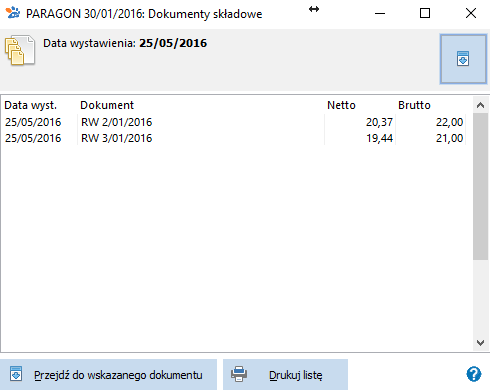
Task: Select the row RW 3/01/2016
Action: coord(235,138)
